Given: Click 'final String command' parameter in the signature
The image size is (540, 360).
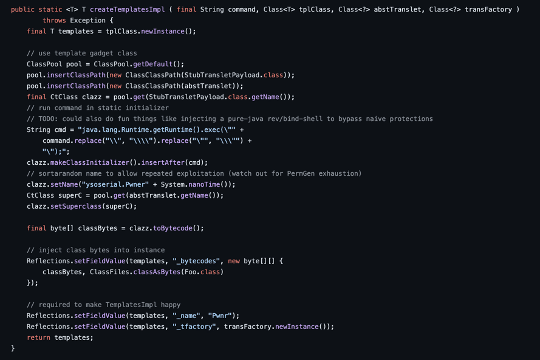Looking at the screenshot, I should (216, 10).
